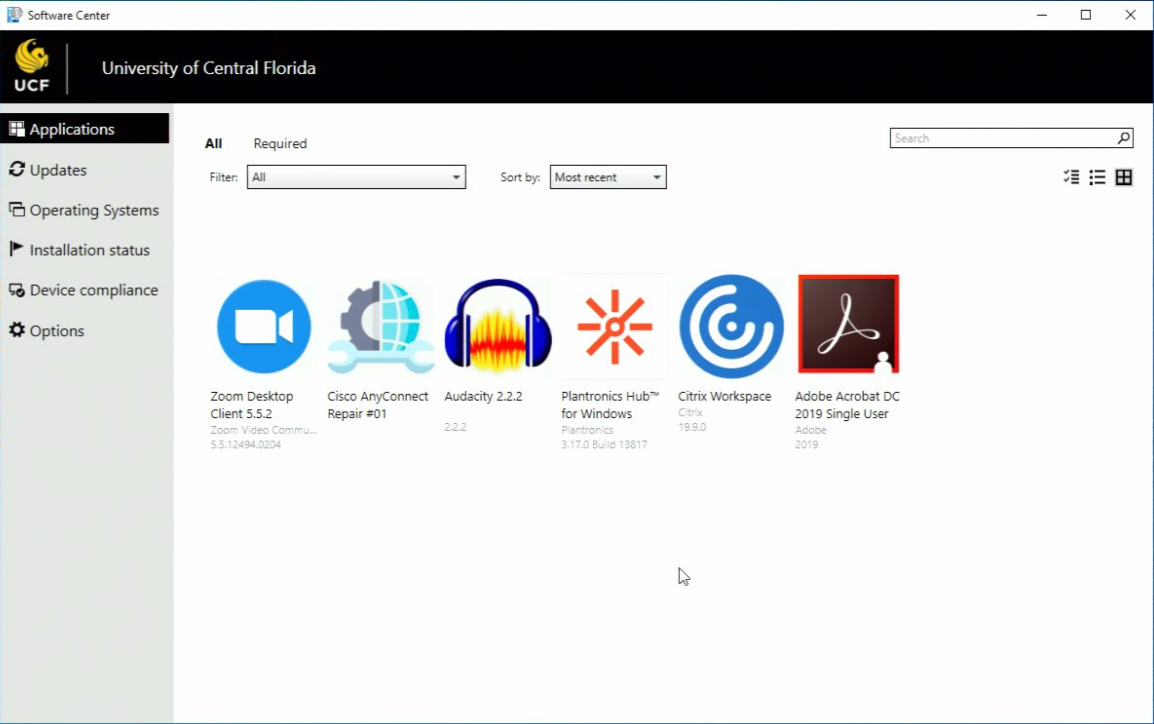
Task: Select the Plantronics Hub app icon
Action: click(x=615, y=327)
